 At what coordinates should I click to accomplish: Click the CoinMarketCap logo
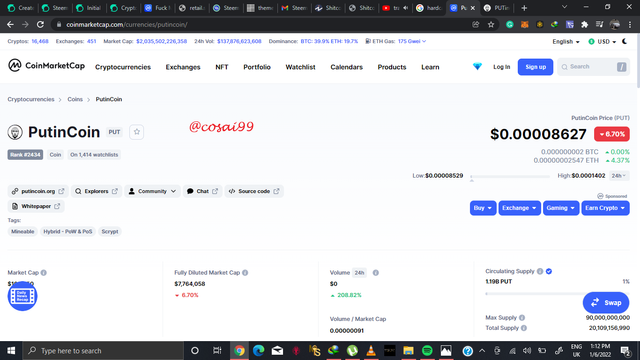tap(46, 65)
